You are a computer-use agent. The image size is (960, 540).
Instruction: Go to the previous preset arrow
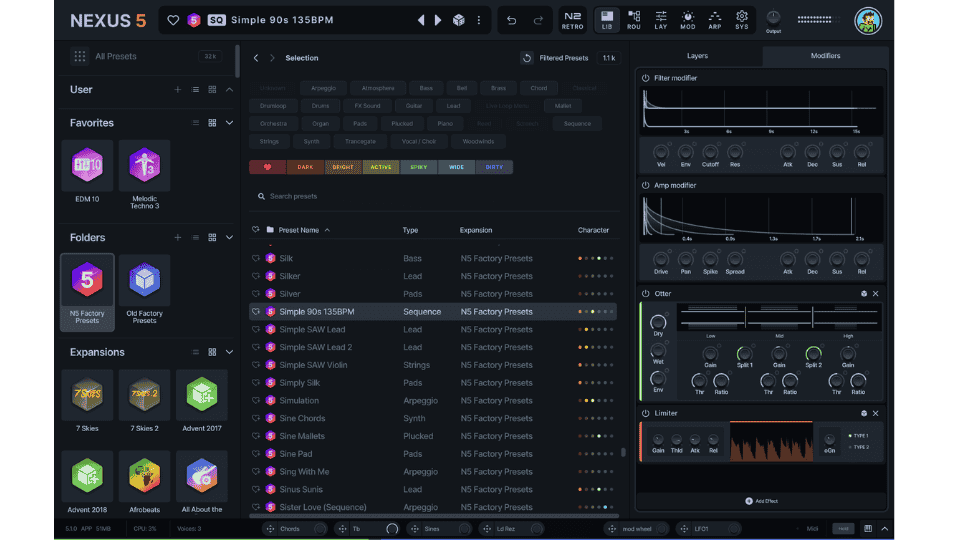(421, 20)
